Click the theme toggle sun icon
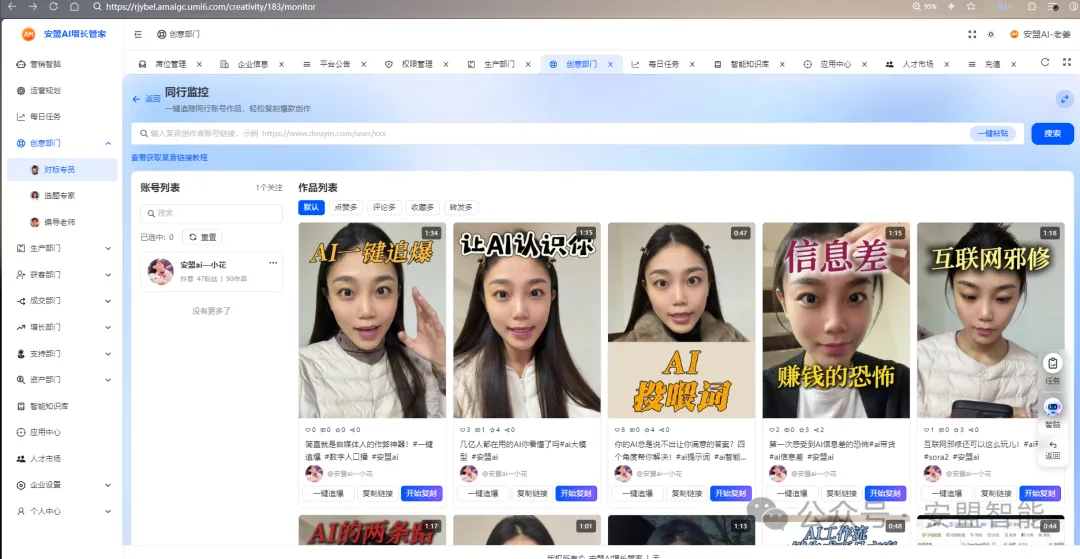The width and height of the screenshot is (1080, 559). (x=990, y=34)
